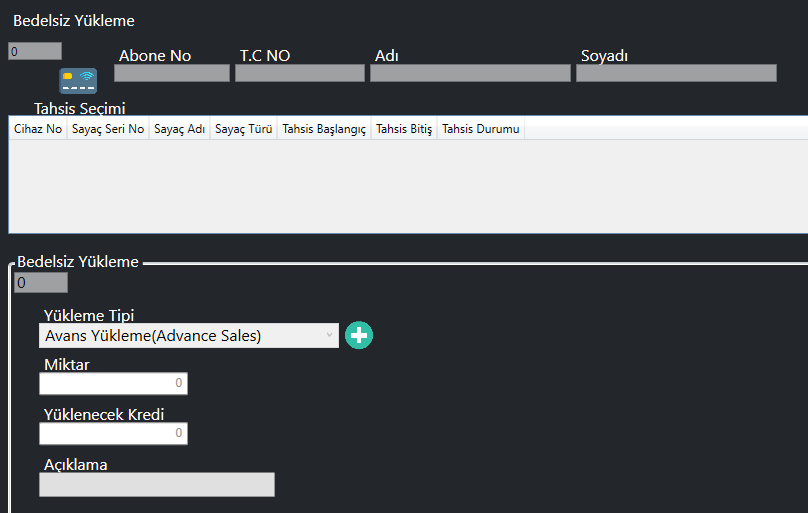
Task: Click the Sayaç Seri No column header
Action: (x=108, y=129)
